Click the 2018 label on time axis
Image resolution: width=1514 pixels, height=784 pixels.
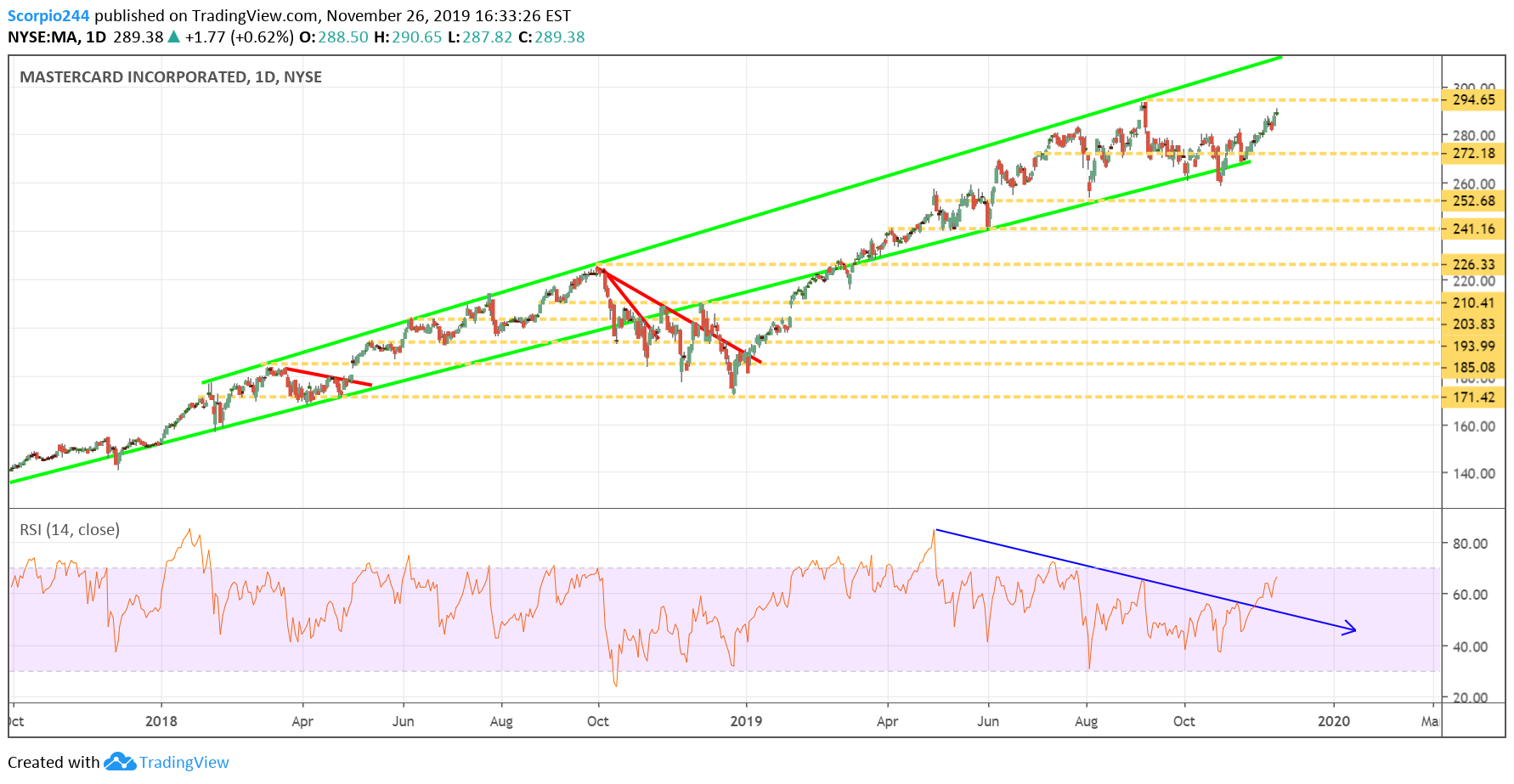click(x=161, y=721)
